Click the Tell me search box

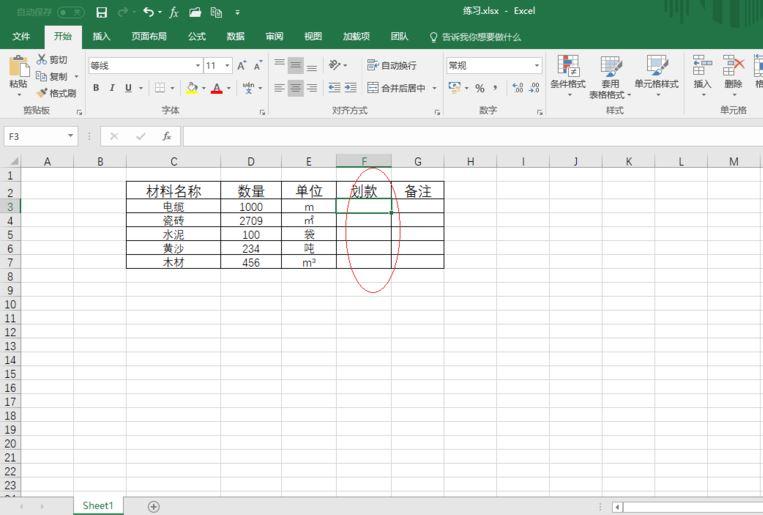[x=475, y=37]
